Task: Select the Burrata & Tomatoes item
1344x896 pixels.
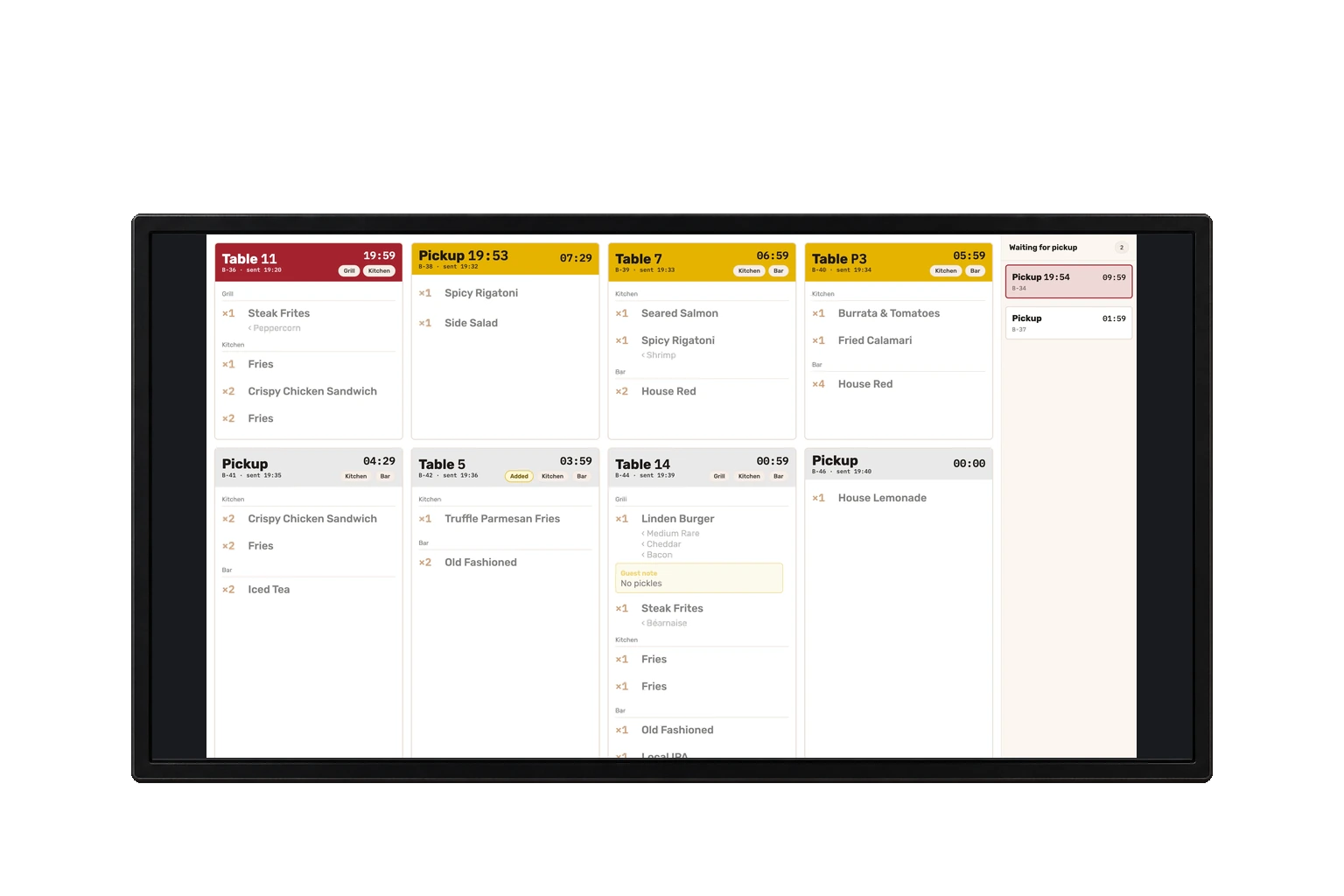Action: coord(889,313)
